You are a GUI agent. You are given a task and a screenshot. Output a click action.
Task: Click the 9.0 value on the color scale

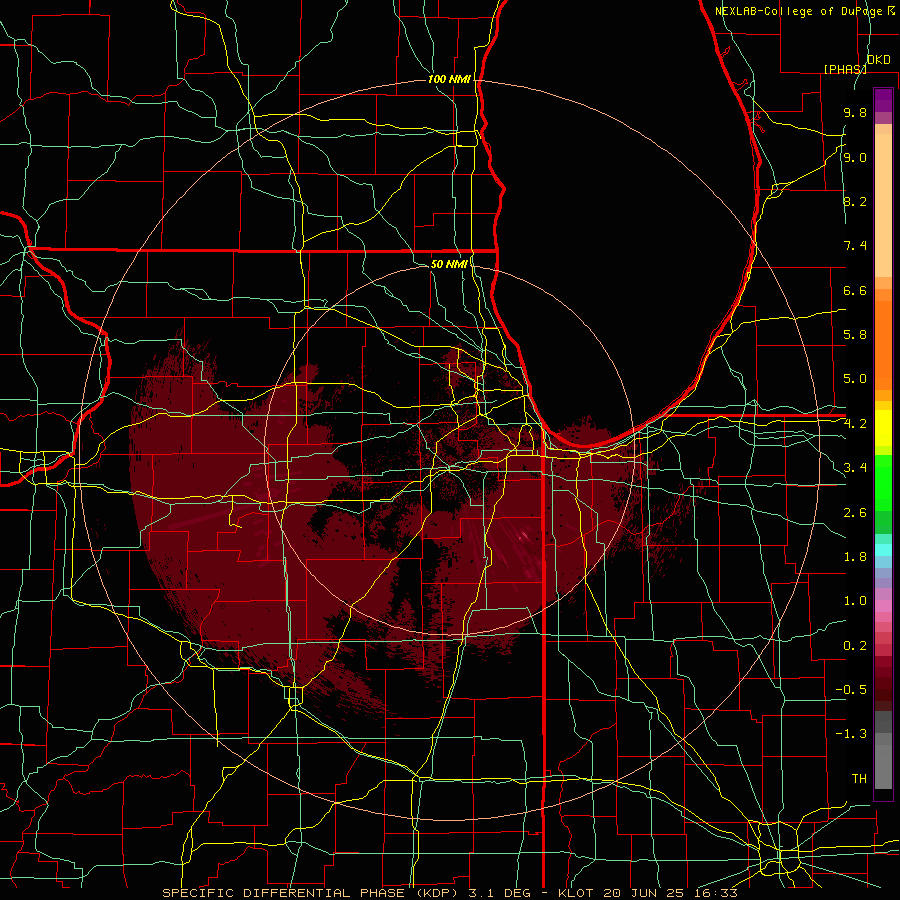pyautogui.click(x=855, y=157)
